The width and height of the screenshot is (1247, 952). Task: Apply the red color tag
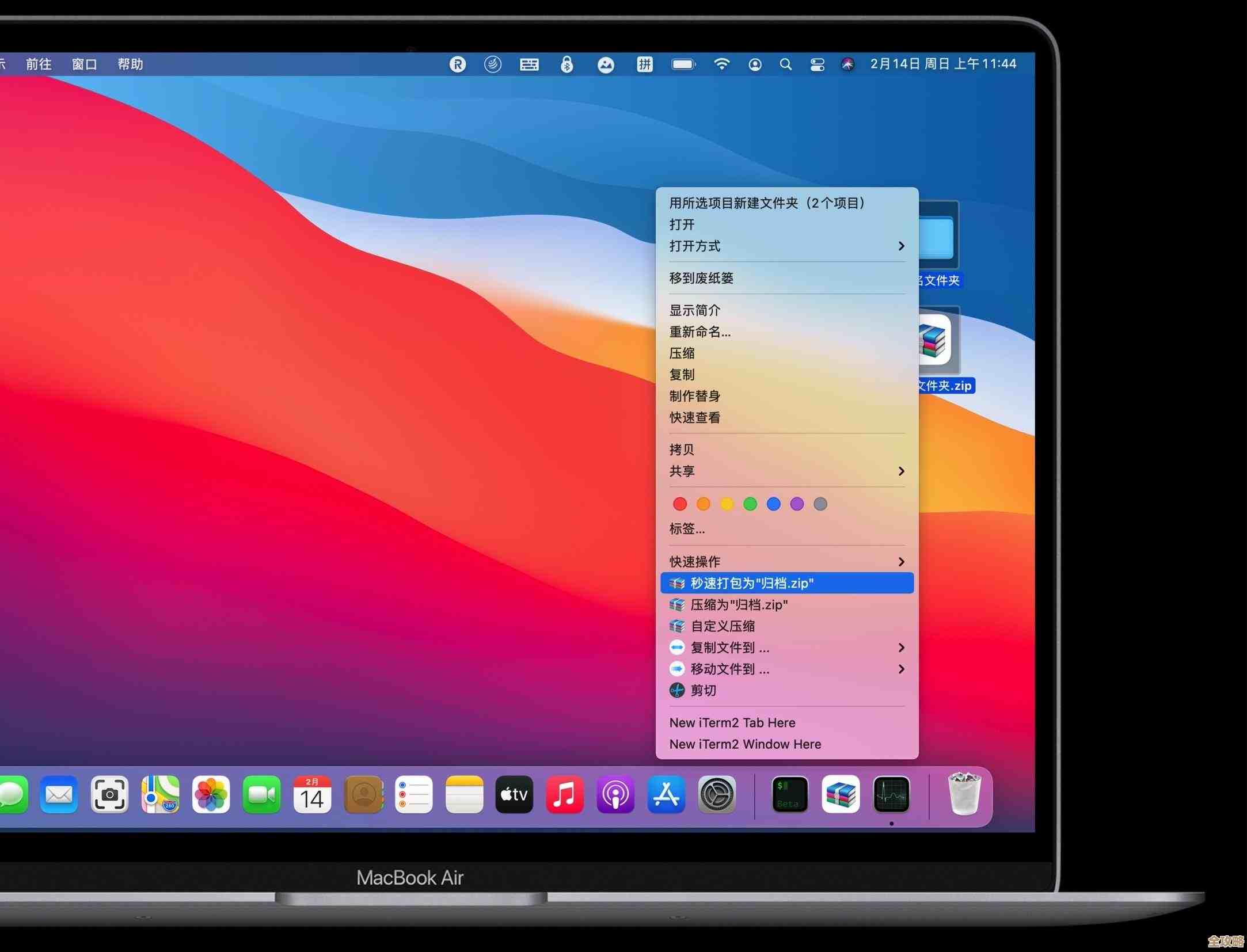(680, 504)
